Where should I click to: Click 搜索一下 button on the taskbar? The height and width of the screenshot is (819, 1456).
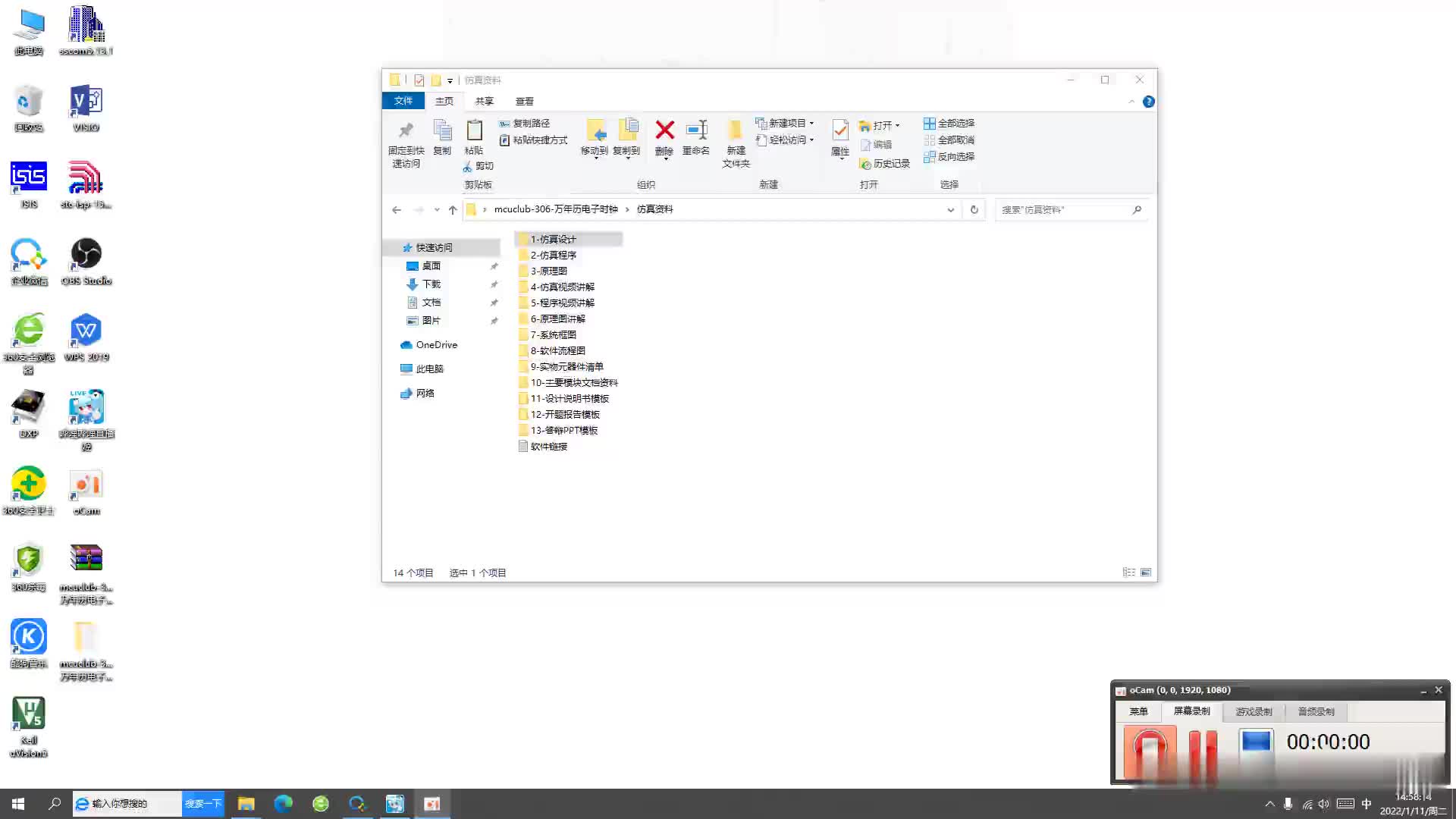pos(203,804)
